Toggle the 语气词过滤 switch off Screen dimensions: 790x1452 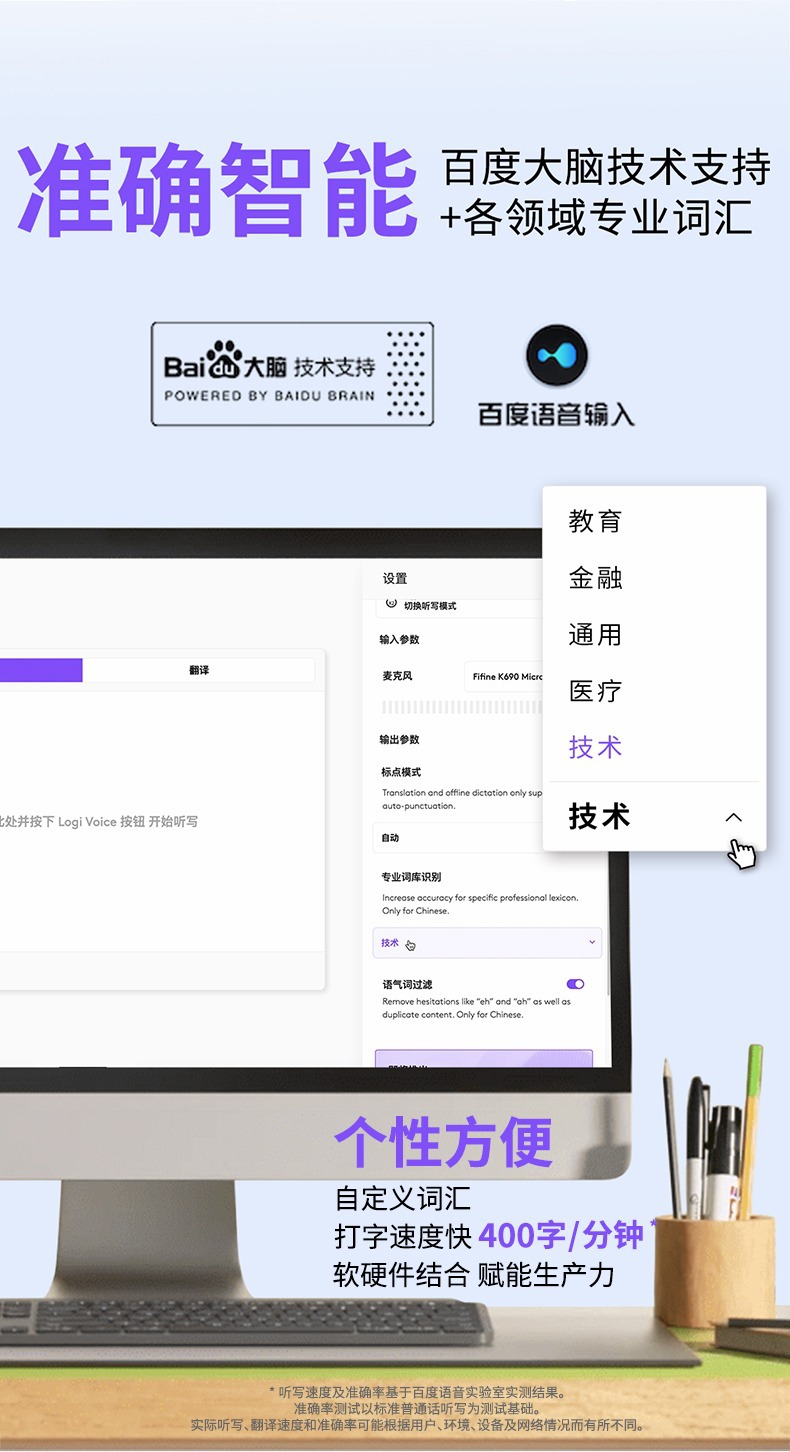575,984
